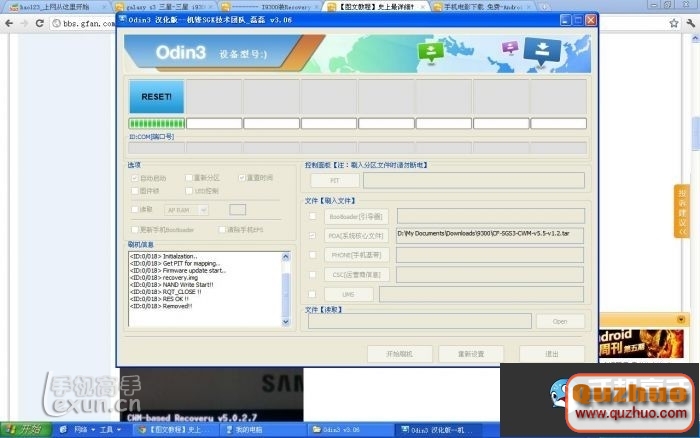The image size is (700, 438).
Task: Click the PHONE file path field
Action: (x=490, y=255)
